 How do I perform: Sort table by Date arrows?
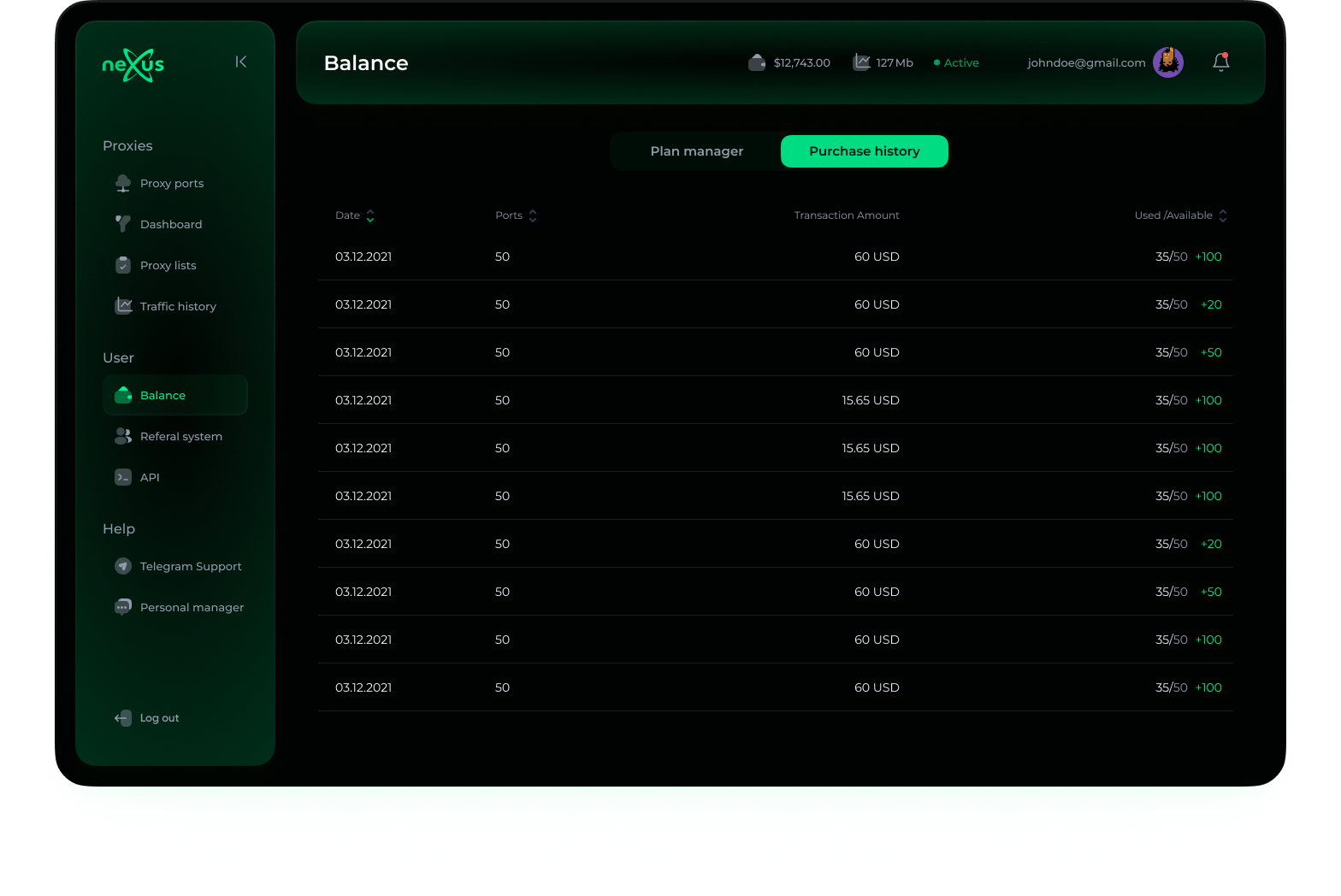370,215
